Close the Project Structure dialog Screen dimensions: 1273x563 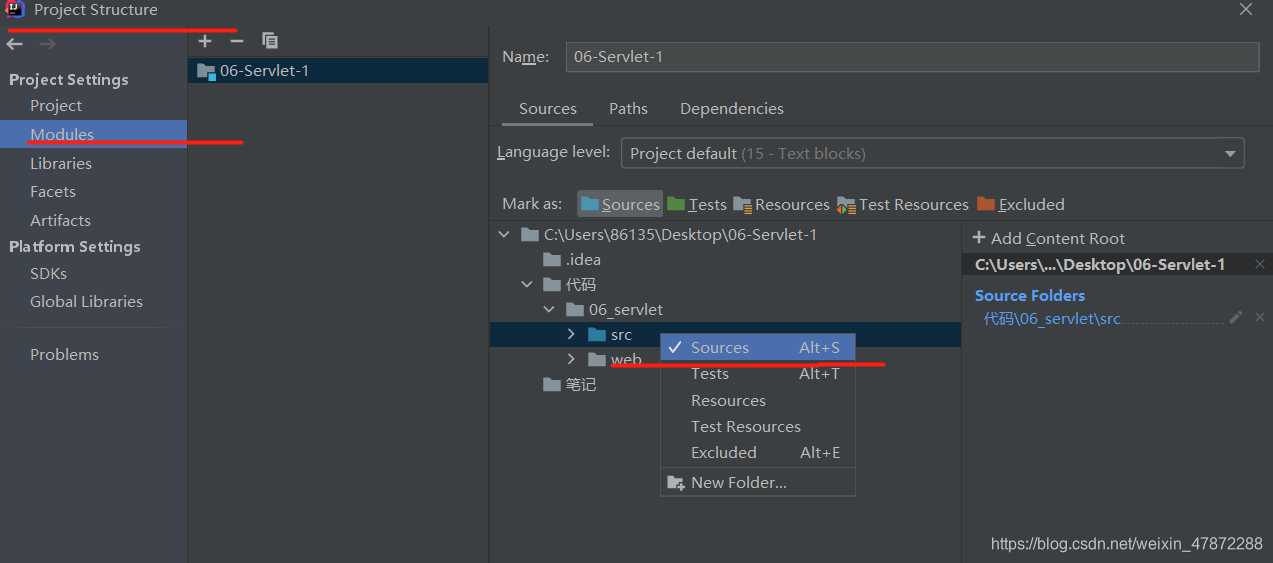click(1246, 9)
